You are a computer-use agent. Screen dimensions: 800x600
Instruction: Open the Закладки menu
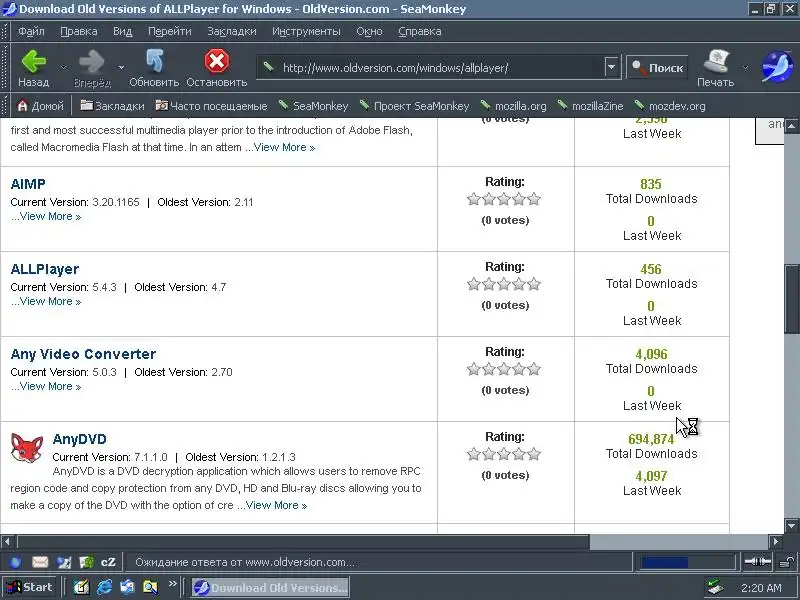coord(232,31)
